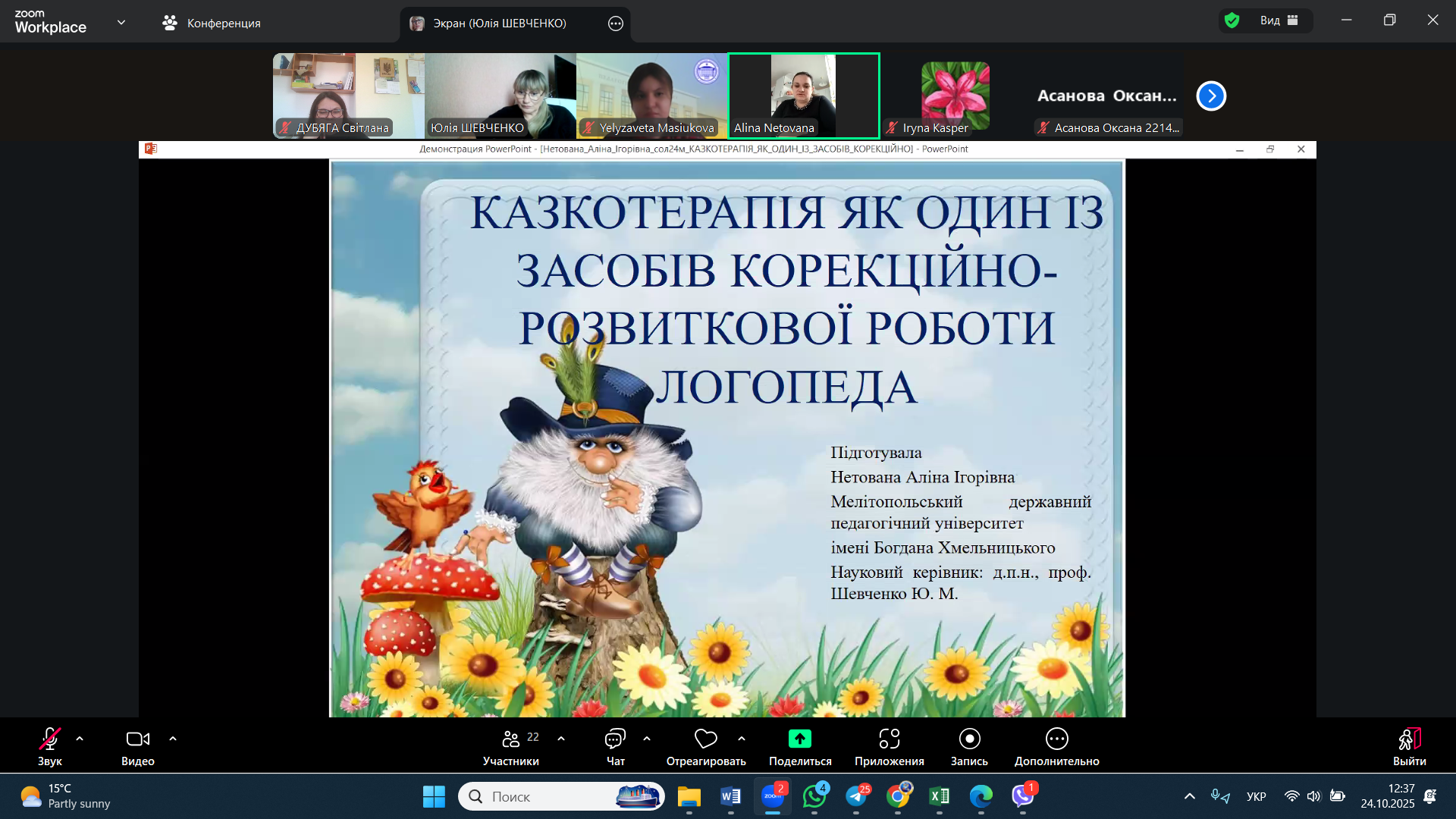This screenshot has height=819, width=1456.
Task: Open the Вид layout button
Action: point(1279,20)
